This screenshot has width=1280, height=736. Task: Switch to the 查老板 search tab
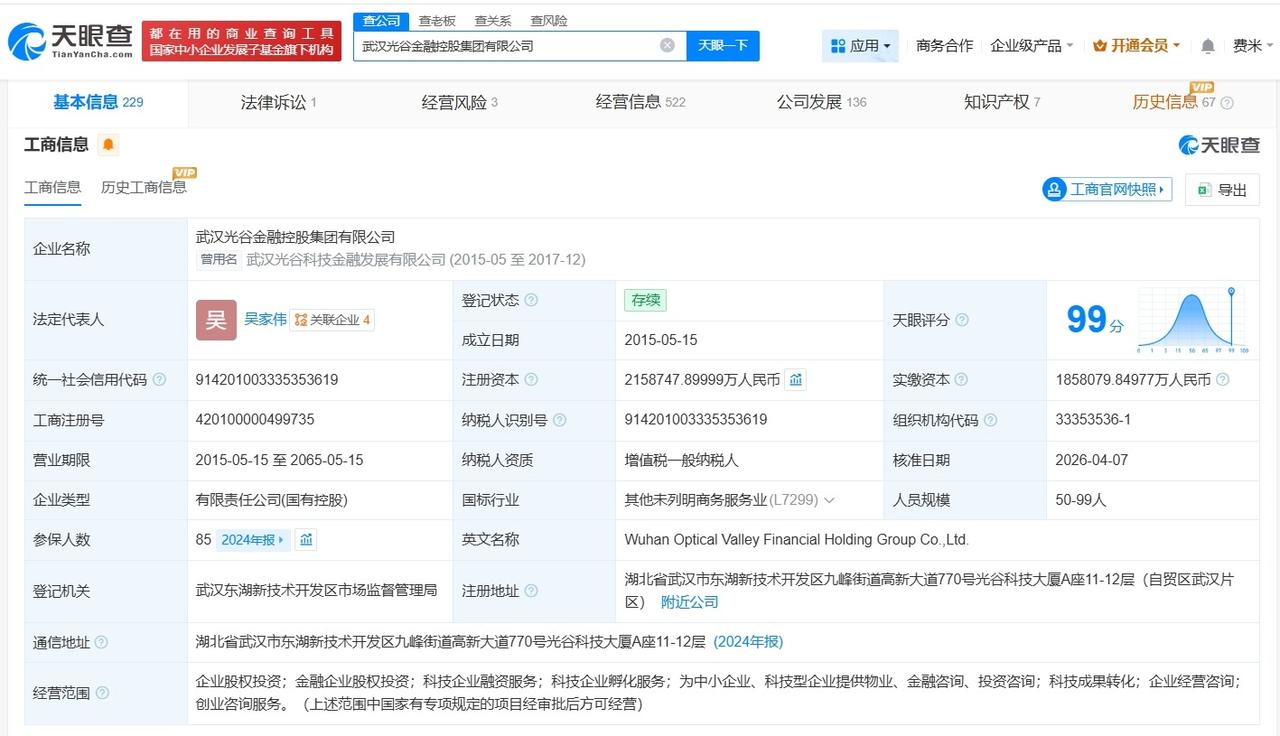coord(437,21)
